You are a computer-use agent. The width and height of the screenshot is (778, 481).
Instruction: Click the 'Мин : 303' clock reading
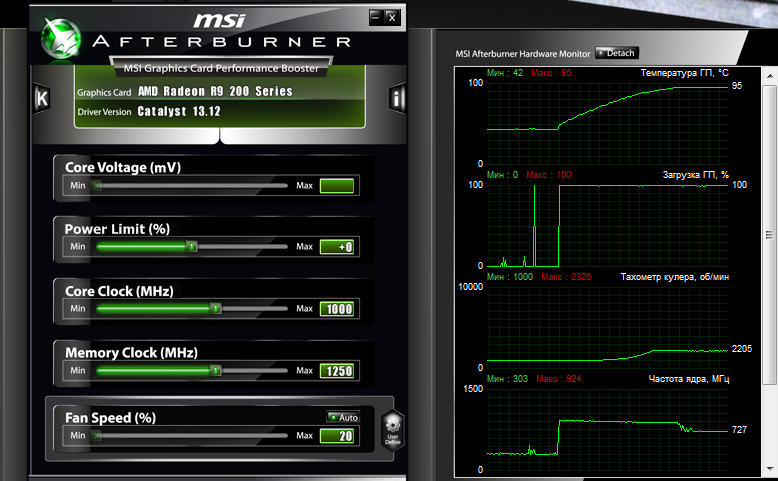[507, 379]
